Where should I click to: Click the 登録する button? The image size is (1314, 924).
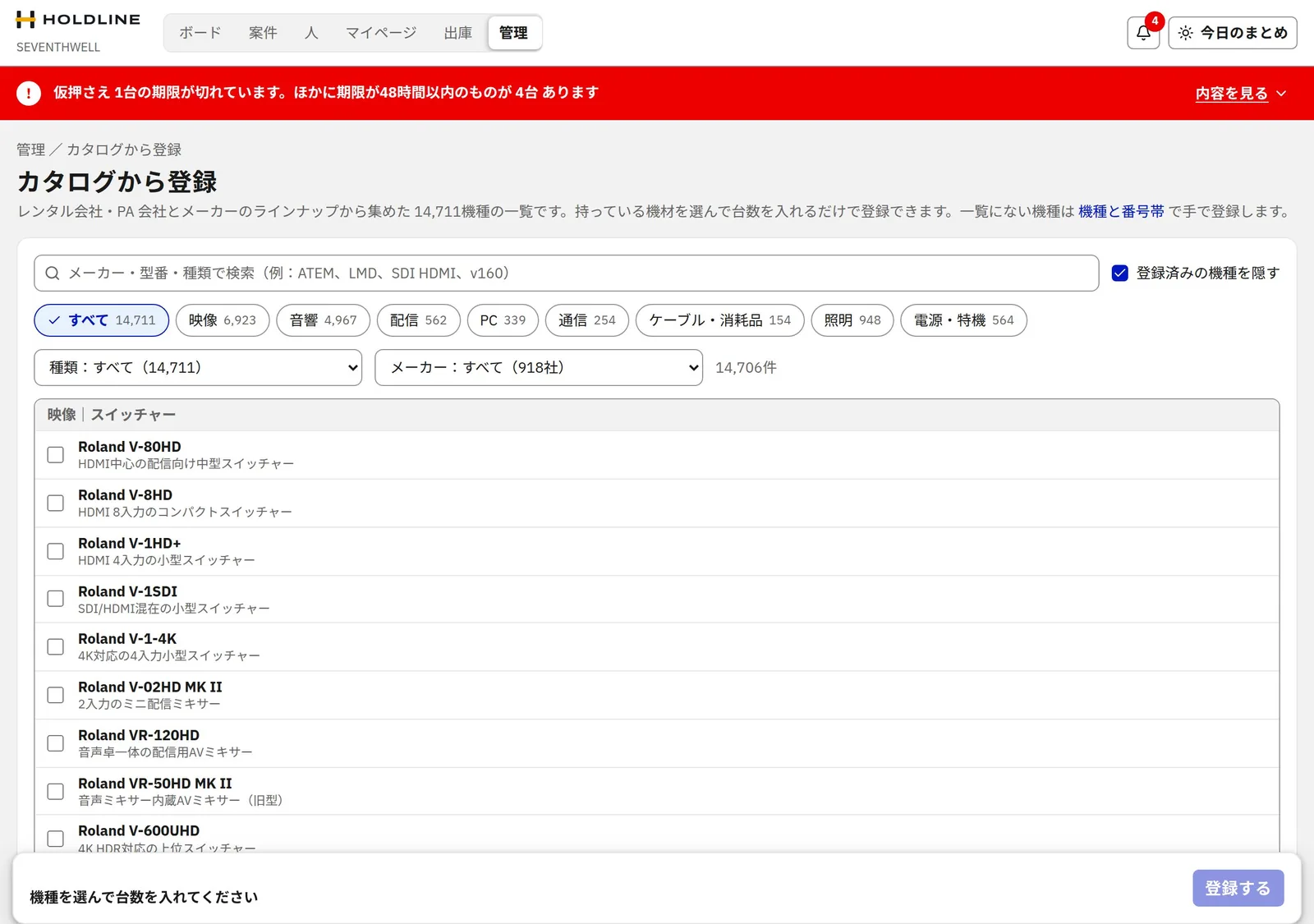pos(1238,888)
